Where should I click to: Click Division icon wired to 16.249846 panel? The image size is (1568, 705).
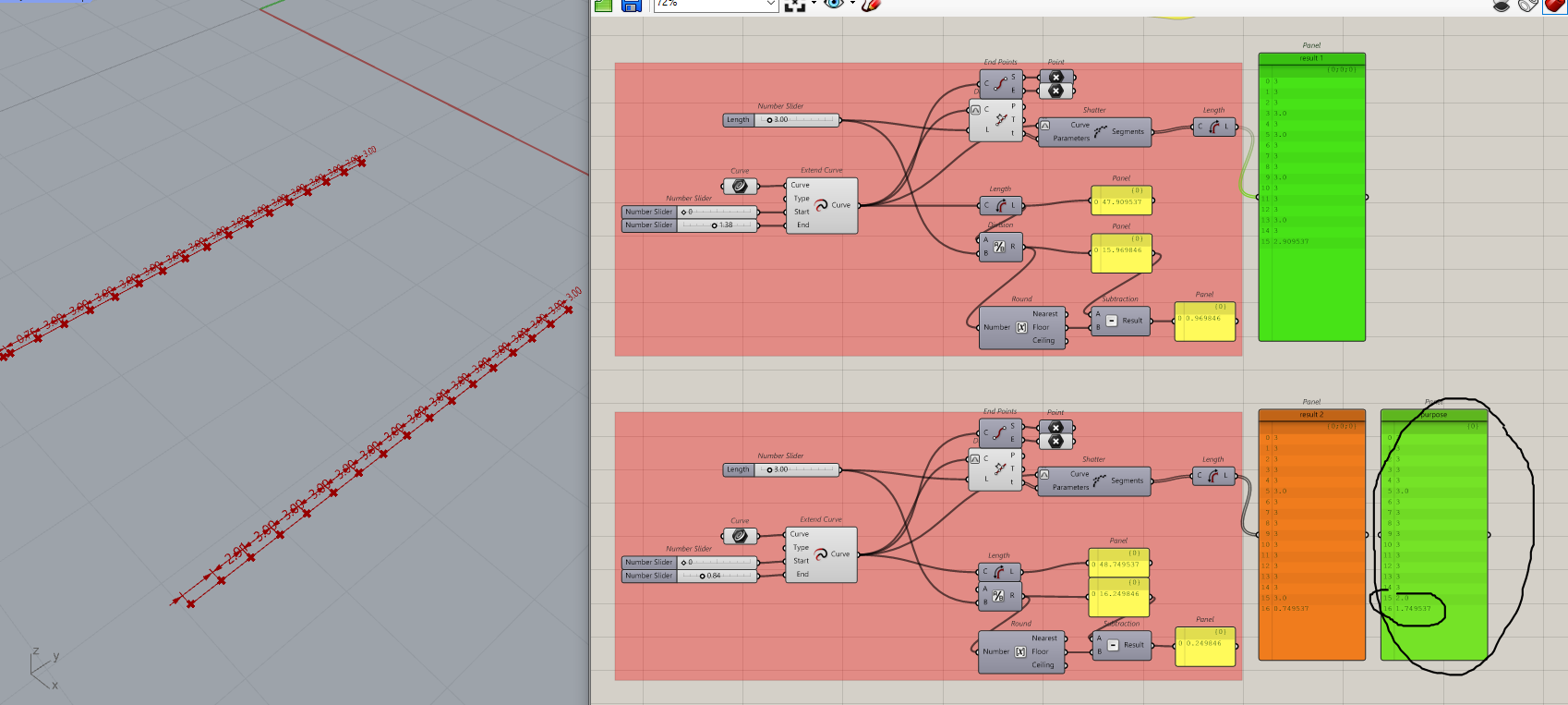pyautogui.click(x=998, y=596)
